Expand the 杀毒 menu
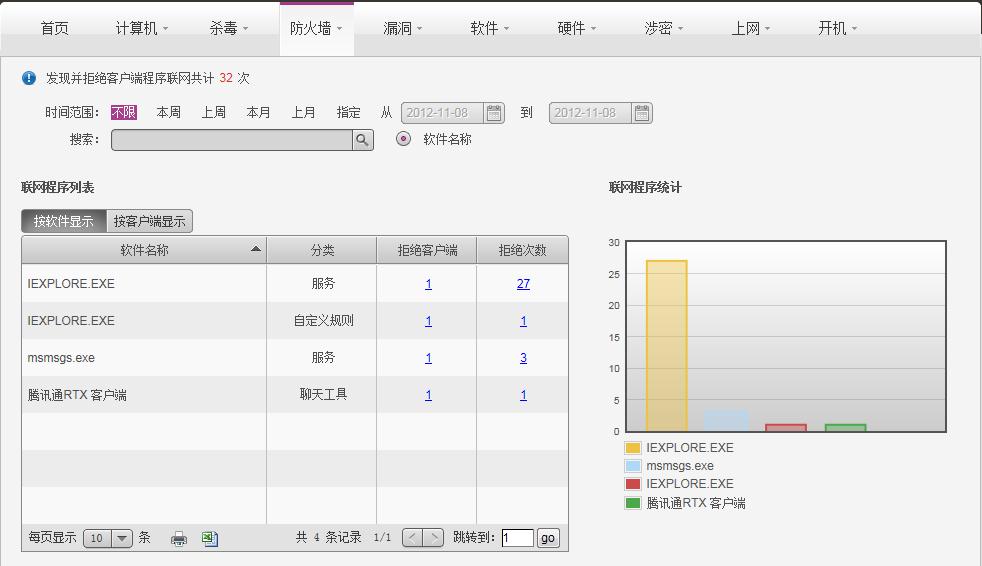982x566 pixels. click(229, 28)
